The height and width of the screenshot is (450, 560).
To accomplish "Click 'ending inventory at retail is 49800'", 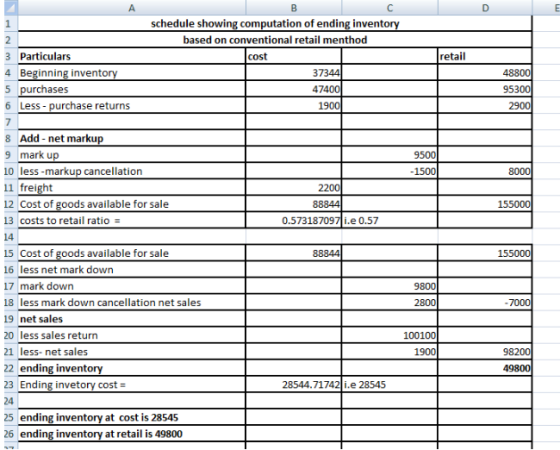I will coord(132,434).
